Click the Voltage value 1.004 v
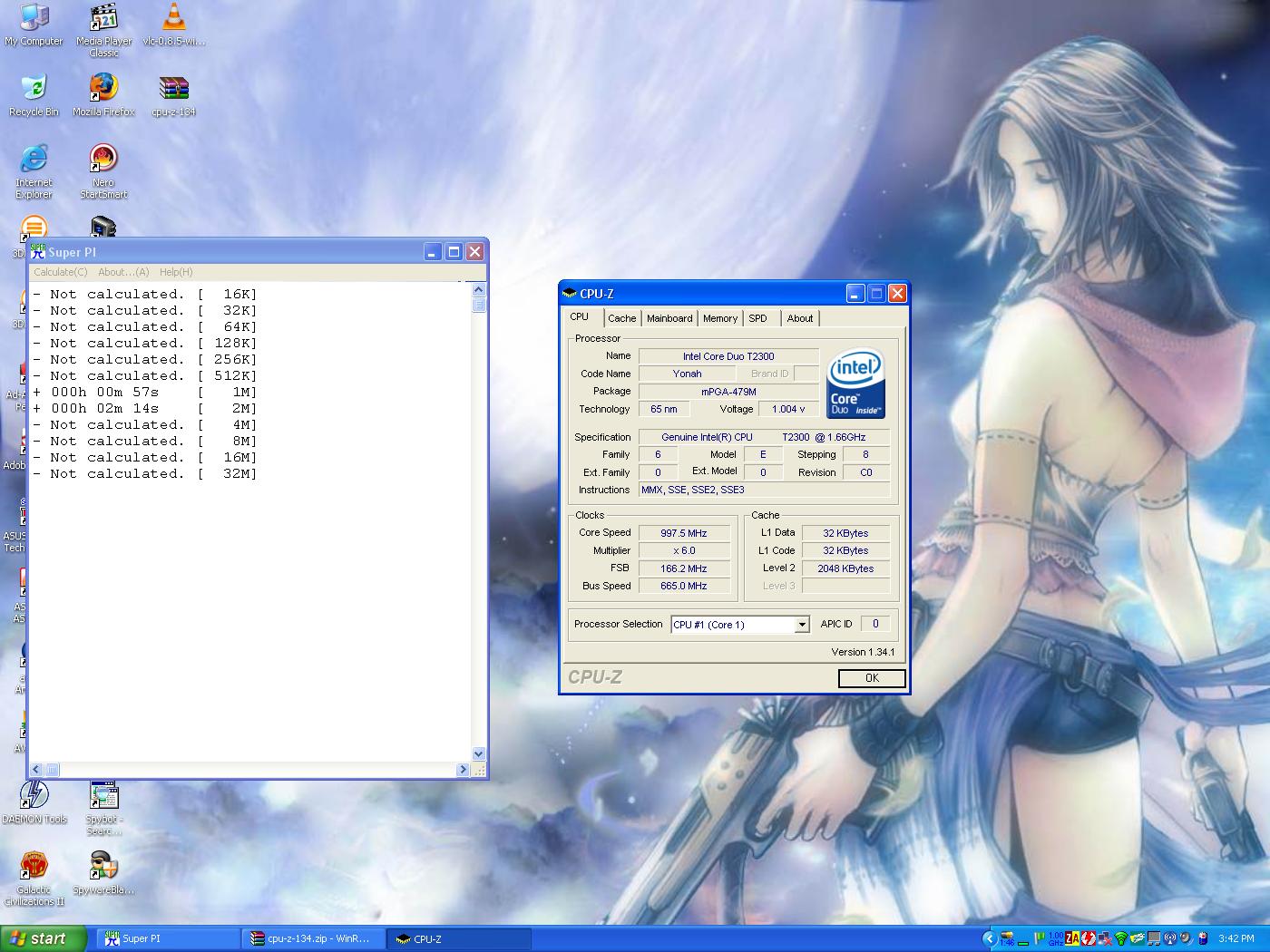This screenshot has width=1270, height=952. tap(788, 409)
